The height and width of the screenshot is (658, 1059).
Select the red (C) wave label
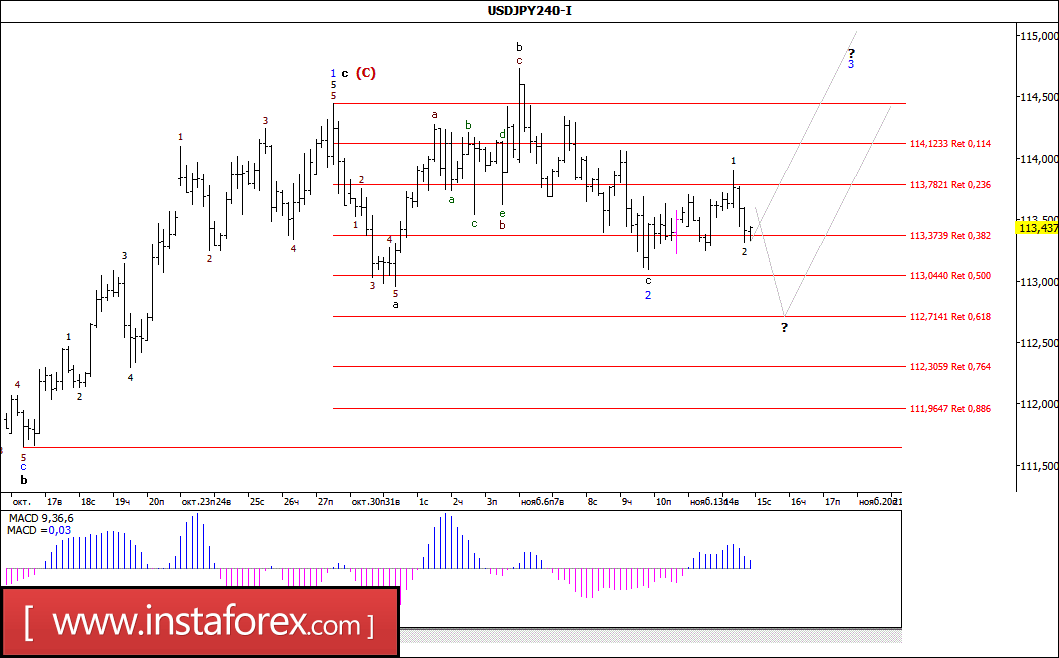pos(365,72)
